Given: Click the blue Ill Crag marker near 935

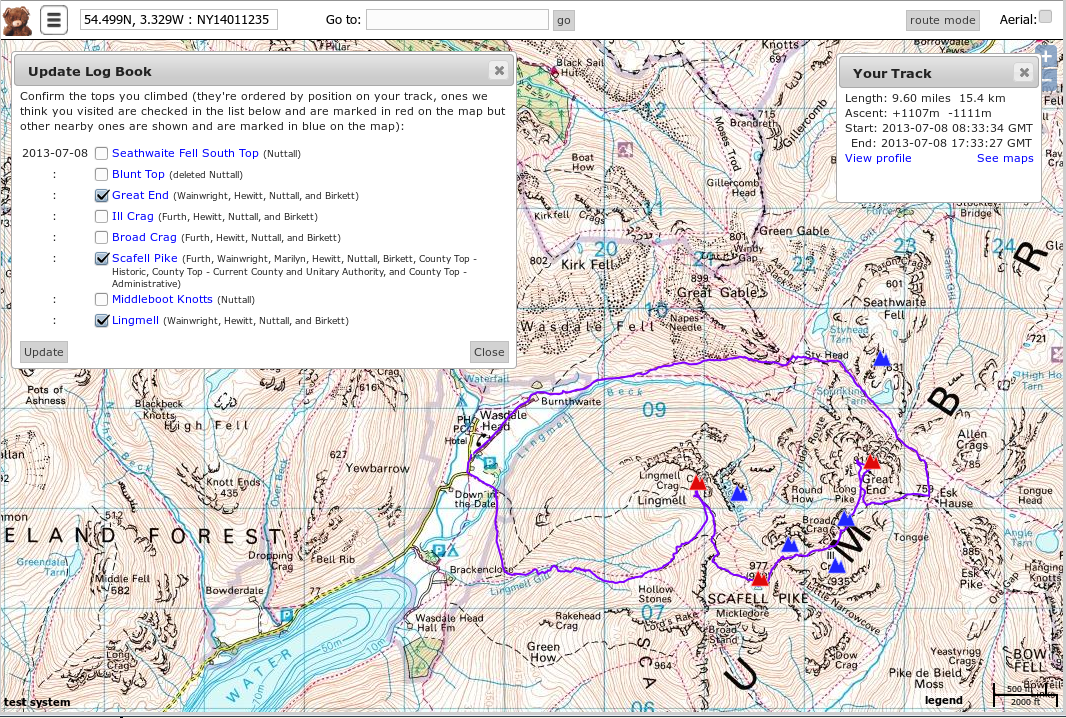Looking at the screenshot, I should pos(837,566).
